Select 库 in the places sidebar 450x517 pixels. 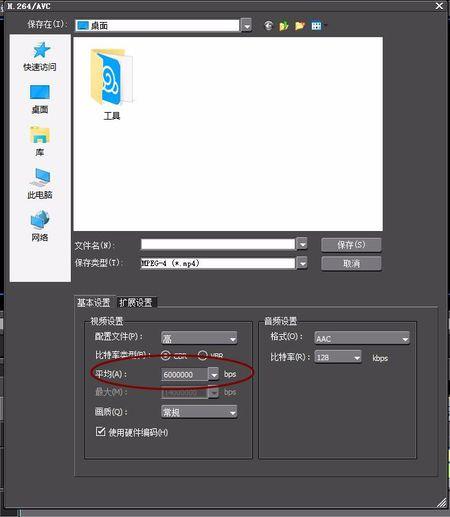tap(40, 141)
